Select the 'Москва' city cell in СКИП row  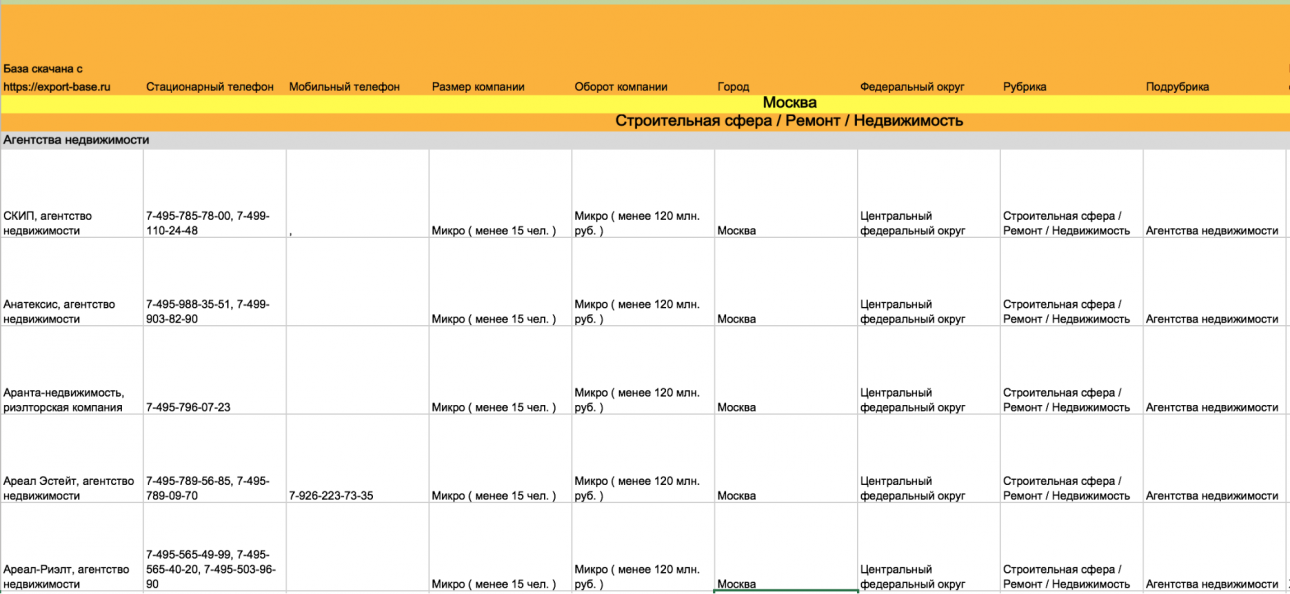tap(787, 194)
